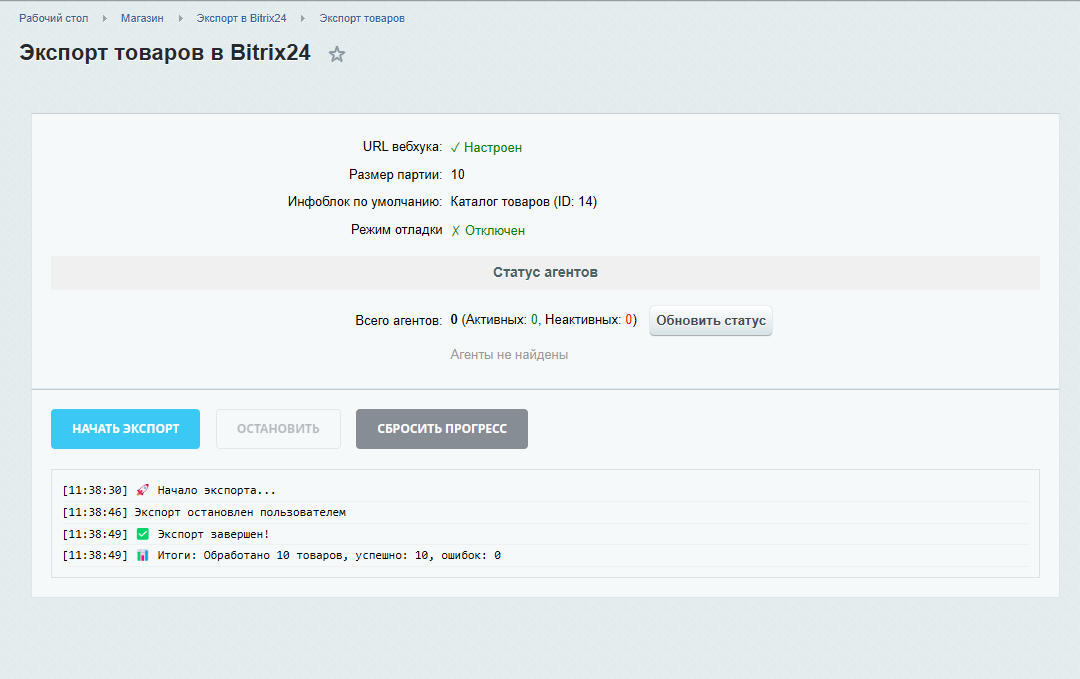Click the Экспорт товаров breadcrumb
This screenshot has height=679, width=1080.
tap(362, 18)
